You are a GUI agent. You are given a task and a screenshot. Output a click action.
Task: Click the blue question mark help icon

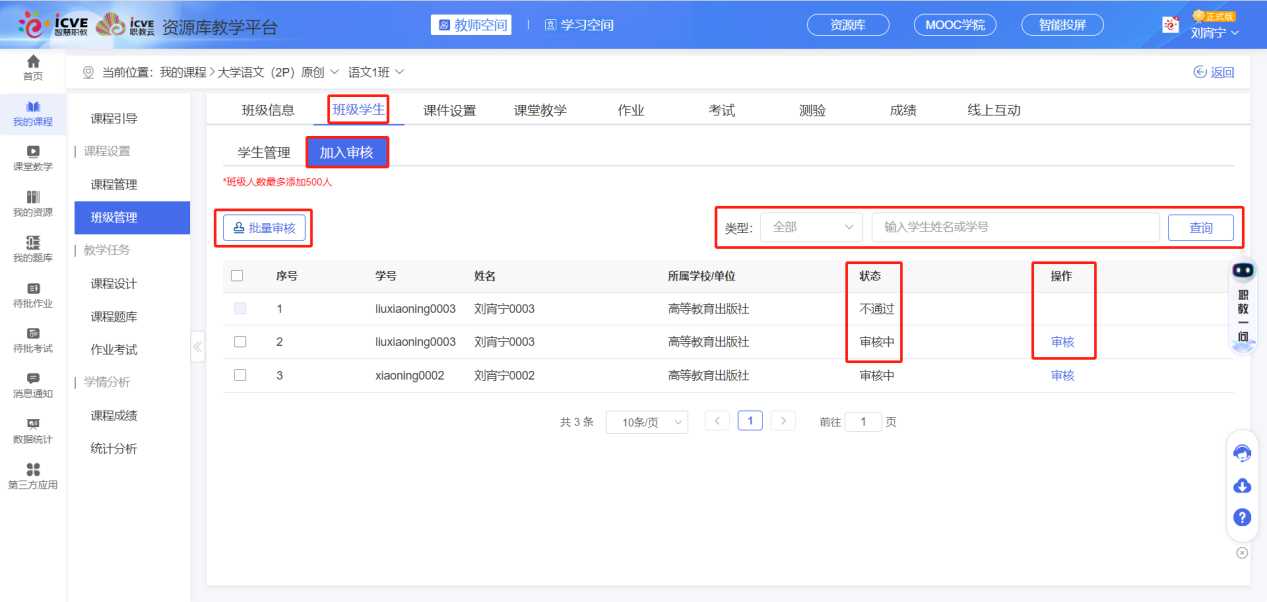[1241, 518]
